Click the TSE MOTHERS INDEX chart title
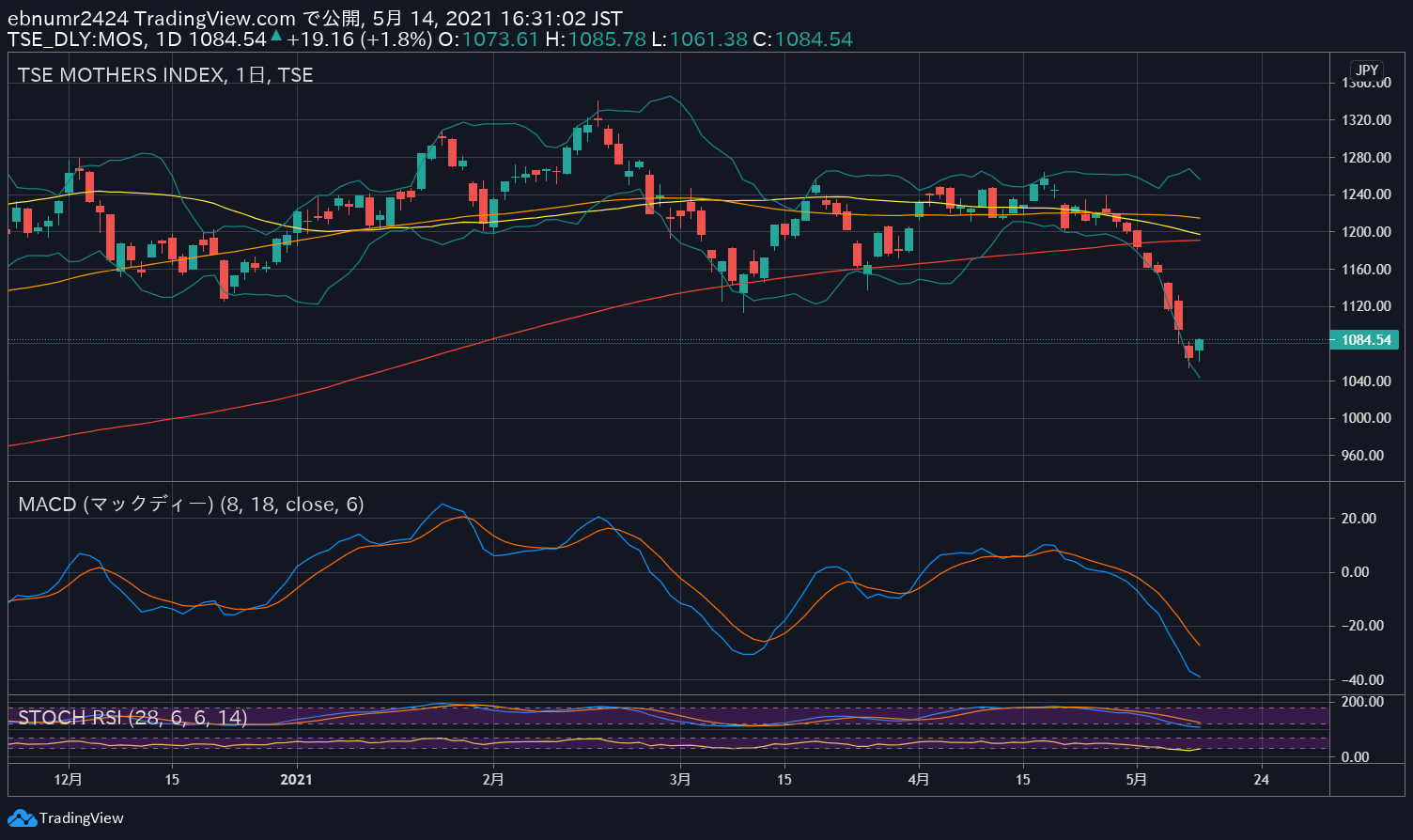Screen dimensions: 1413x840 (x=165, y=75)
